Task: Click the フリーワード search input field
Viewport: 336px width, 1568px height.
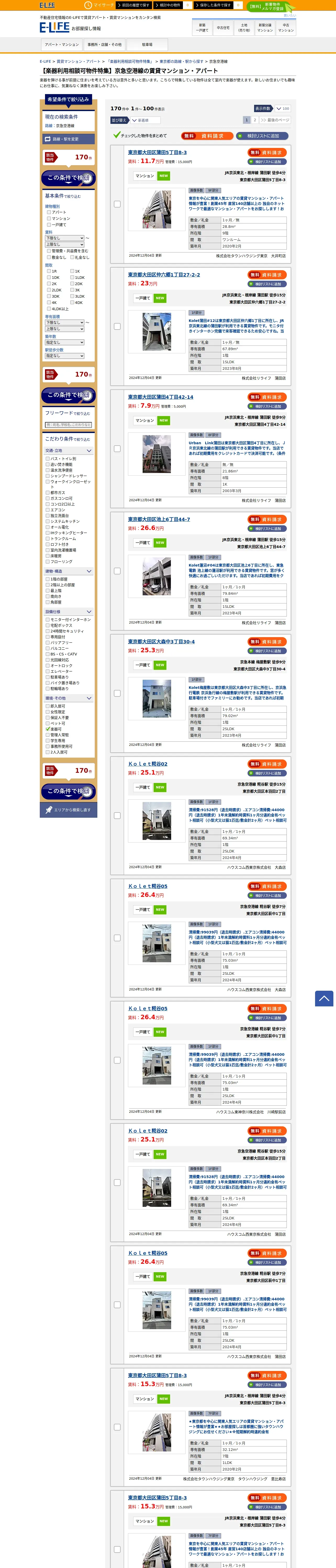Action: pyautogui.click(x=69, y=425)
